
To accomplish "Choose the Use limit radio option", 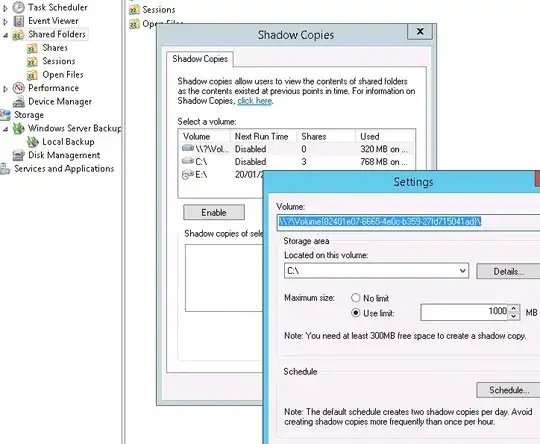I will (356, 313).
